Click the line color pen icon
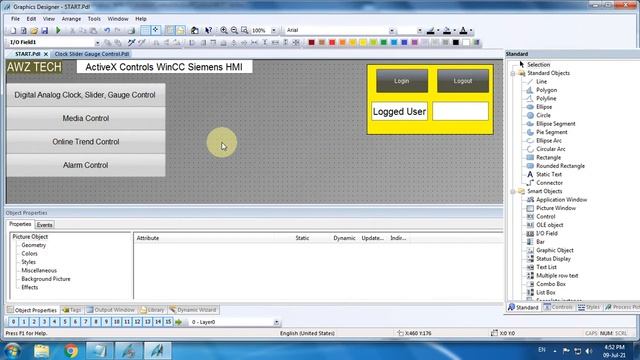Image resolution: width=640 pixels, height=360 pixels. [x=431, y=30]
